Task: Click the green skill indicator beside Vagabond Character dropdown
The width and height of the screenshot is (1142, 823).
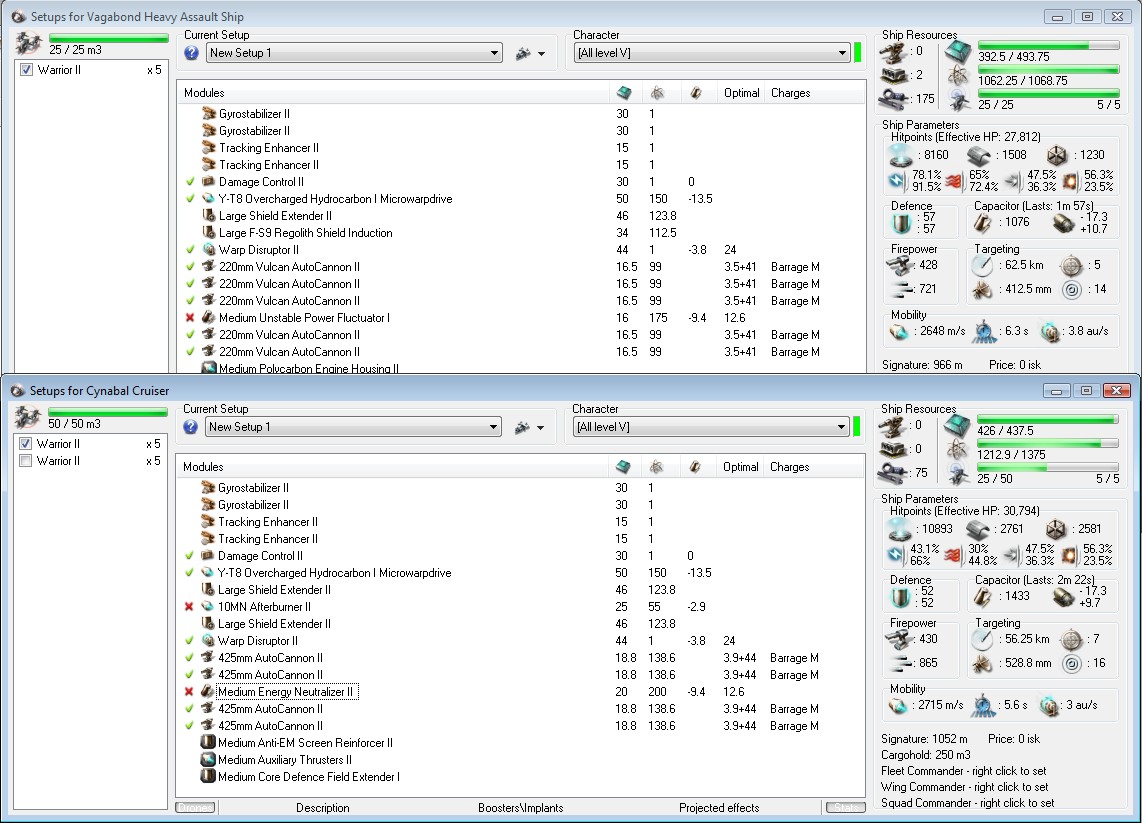Action: (x=858, y=53)
